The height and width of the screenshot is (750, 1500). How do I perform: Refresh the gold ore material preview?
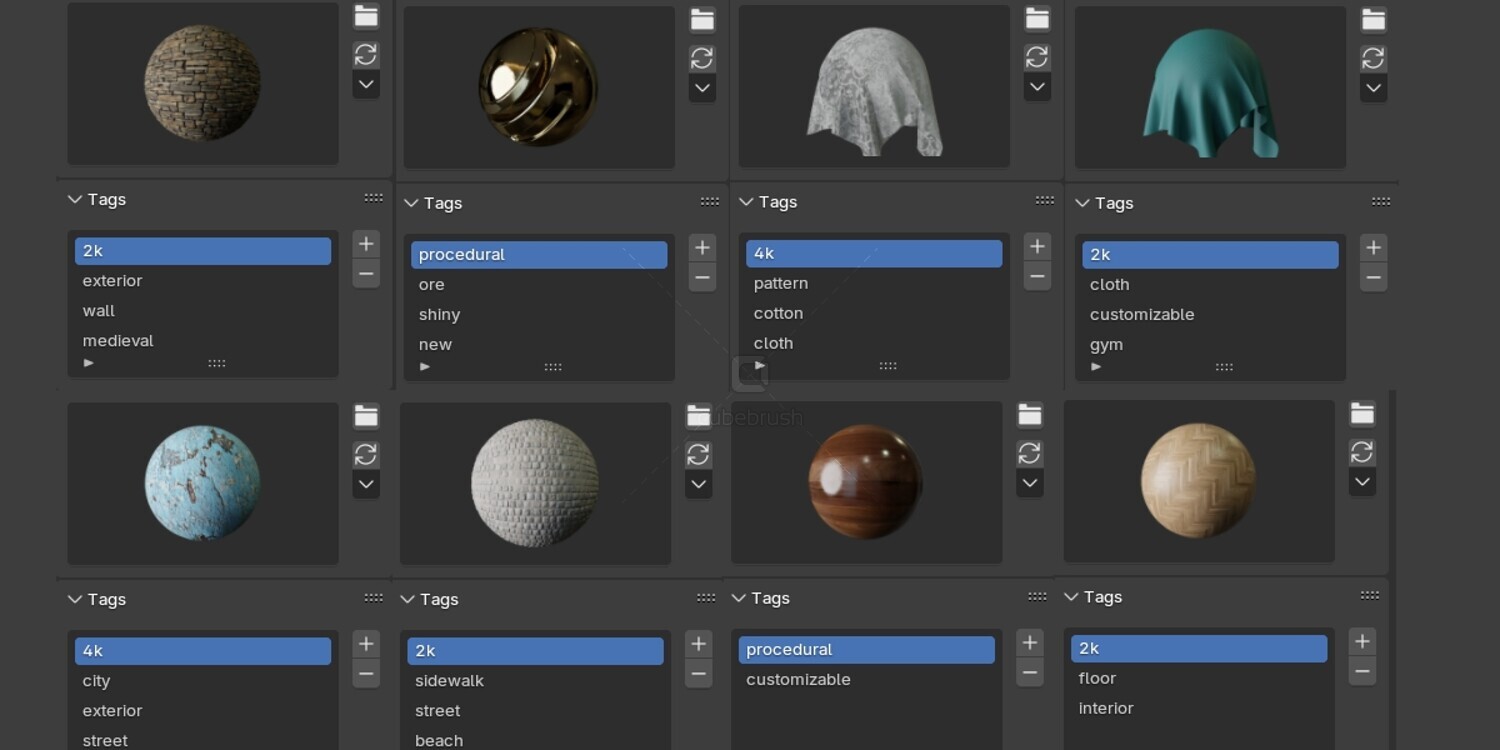point(702,59)
